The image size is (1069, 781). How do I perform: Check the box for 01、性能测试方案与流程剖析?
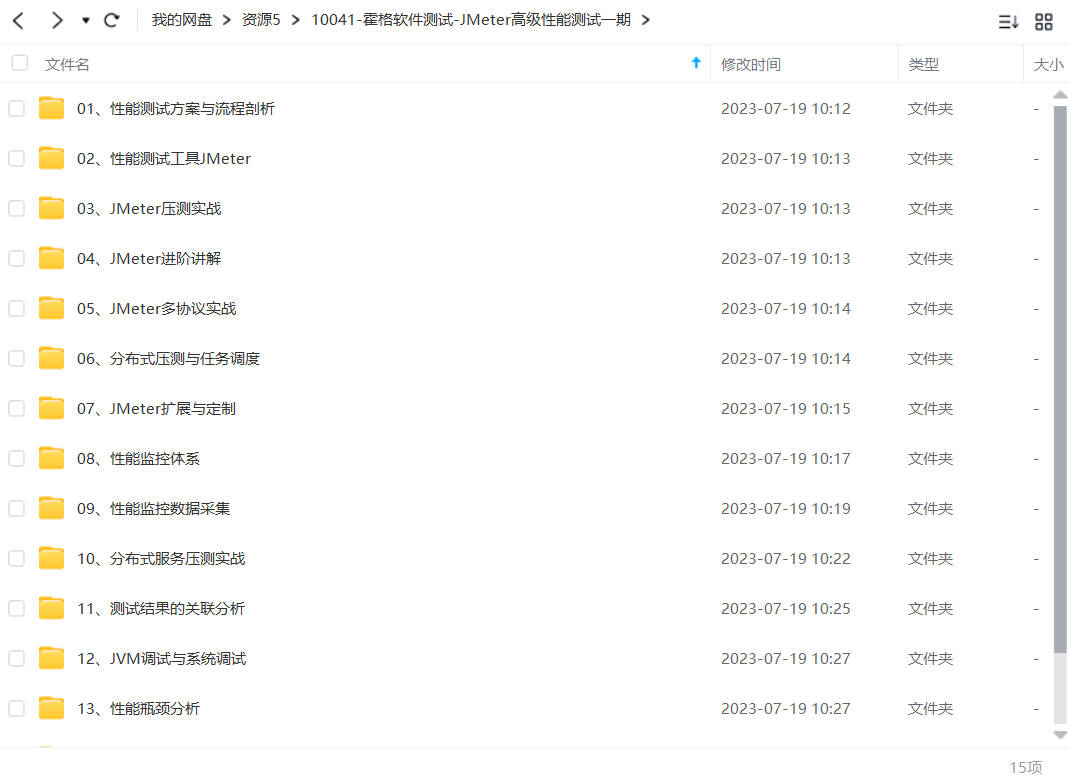(16, 108)
